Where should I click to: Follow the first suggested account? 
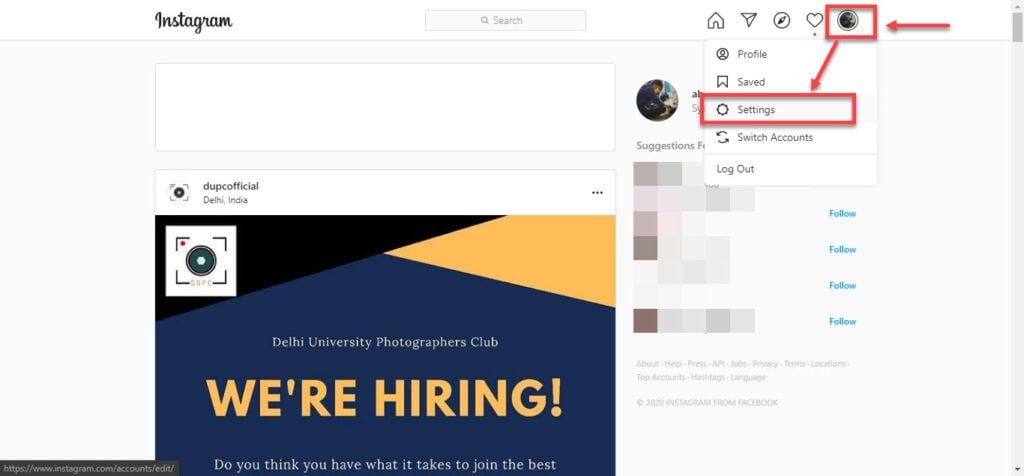pyautogui.click(x=842, y=214)
